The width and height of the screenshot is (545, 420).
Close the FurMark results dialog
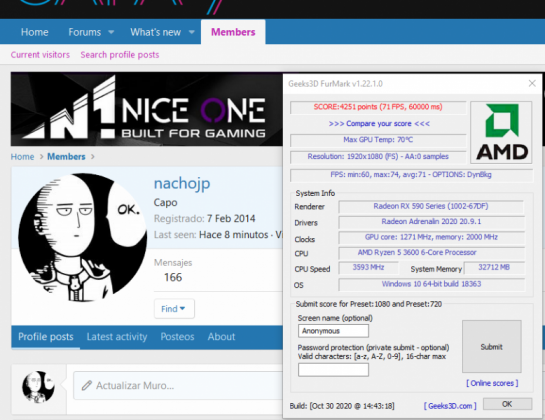[x=532, y=83]
